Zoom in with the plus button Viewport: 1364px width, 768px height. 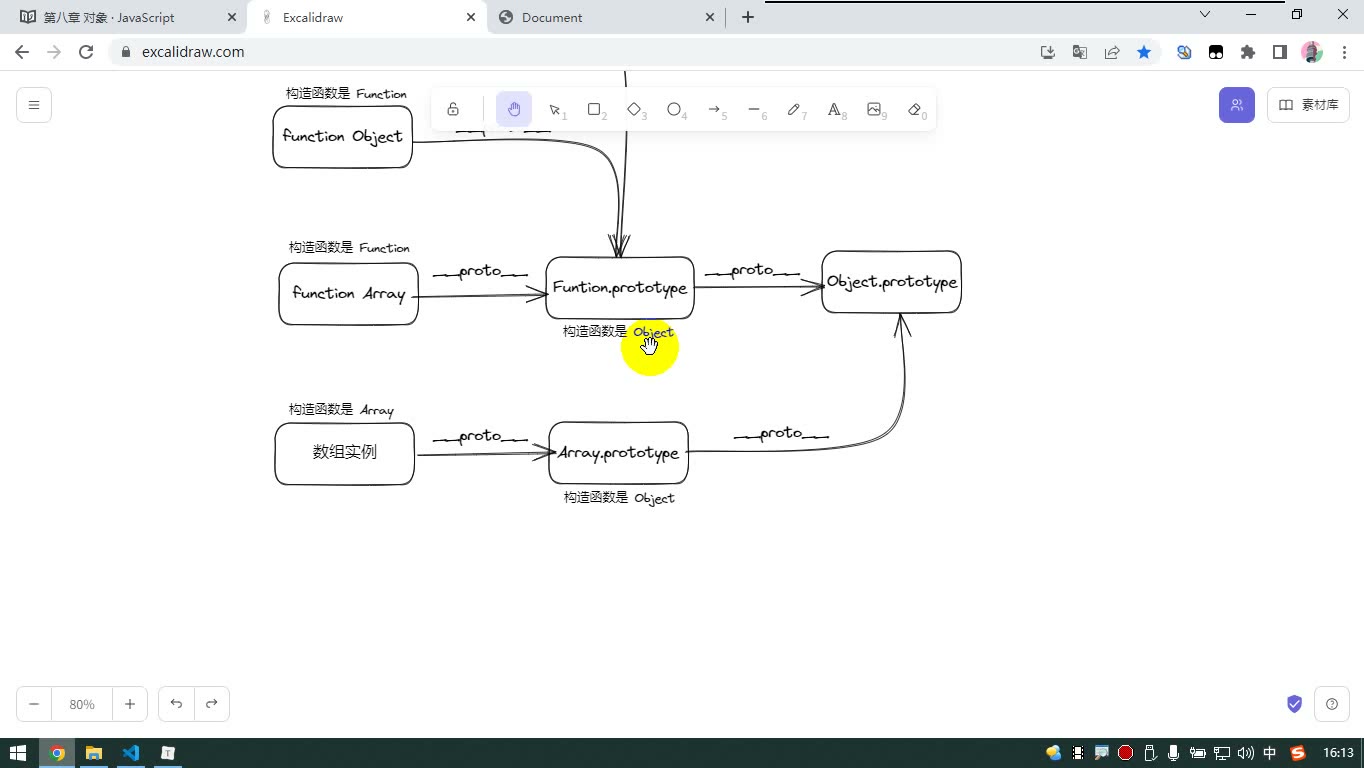[130, 704]
